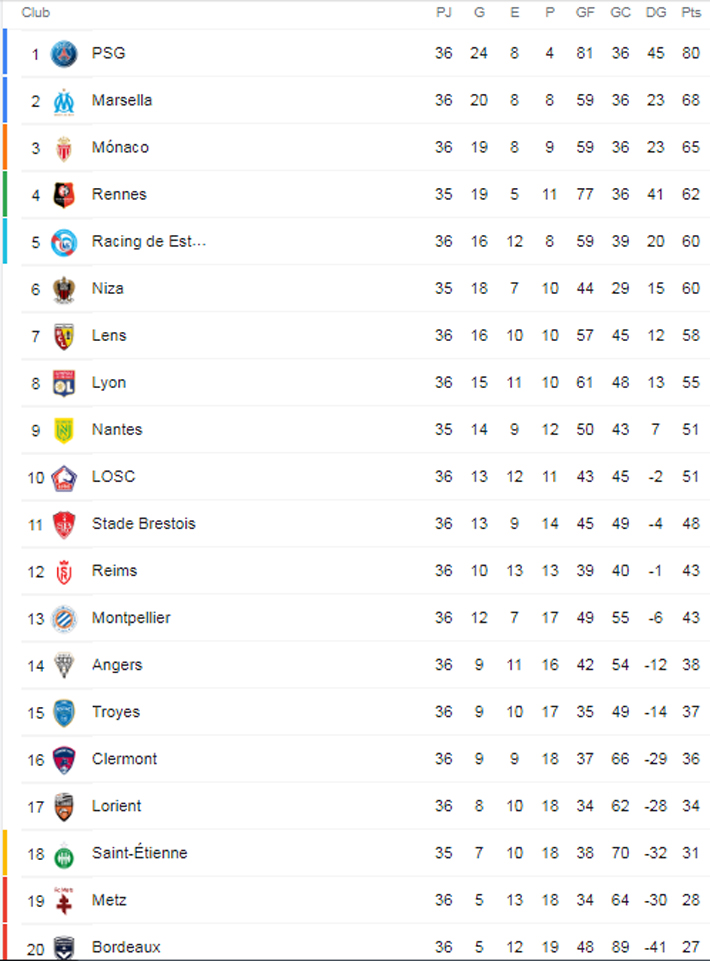Open the Racing de Estrasburgo team name
Image resolution: width=710 pixels, height=961 pixels.
click(x=149, y=241)
